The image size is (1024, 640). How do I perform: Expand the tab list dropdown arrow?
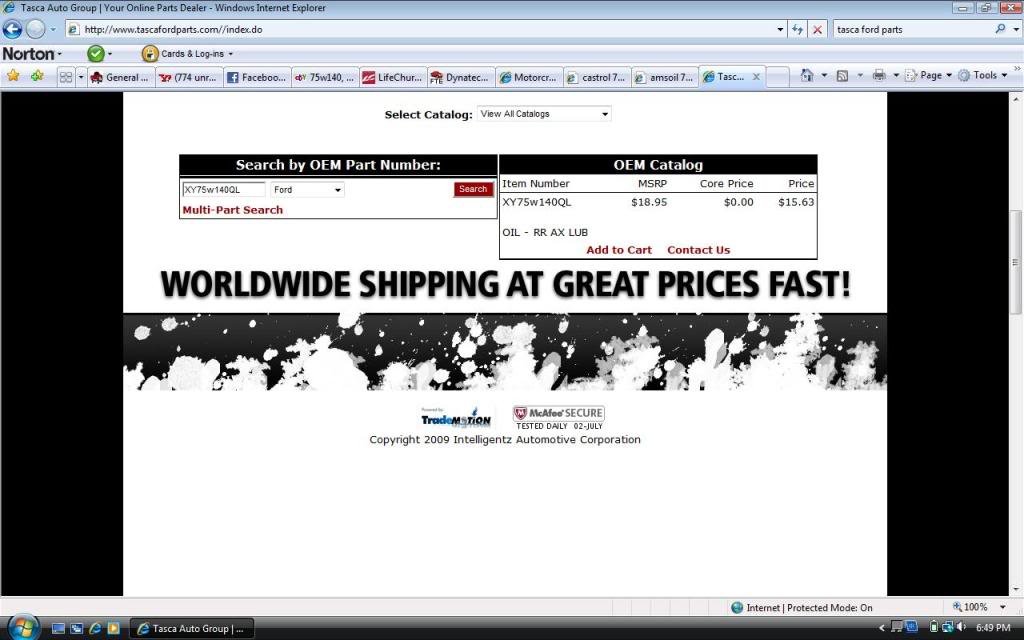pos(81,77)
